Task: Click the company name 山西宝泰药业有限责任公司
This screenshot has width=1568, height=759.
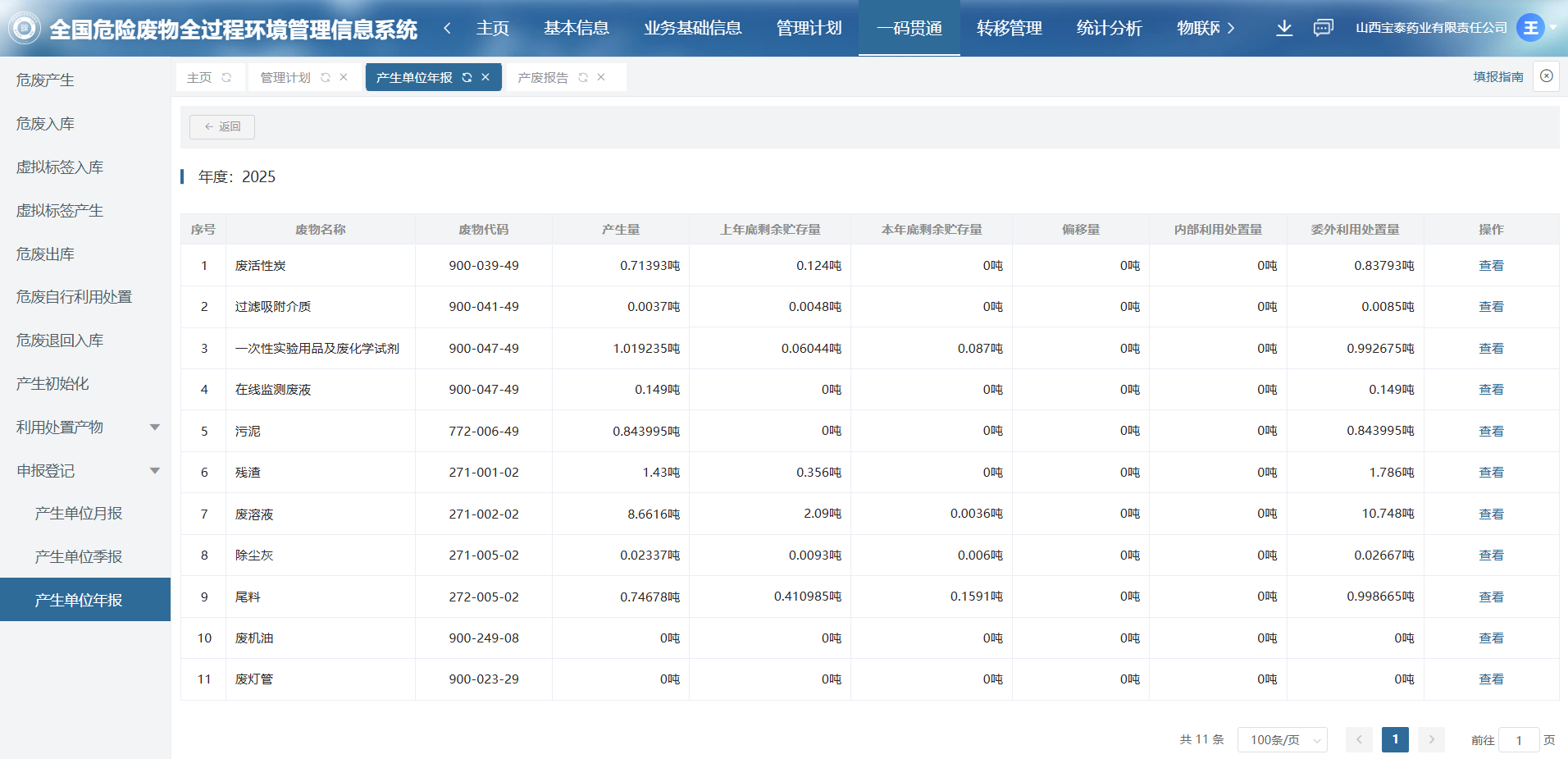Action: coord(1431,28)
